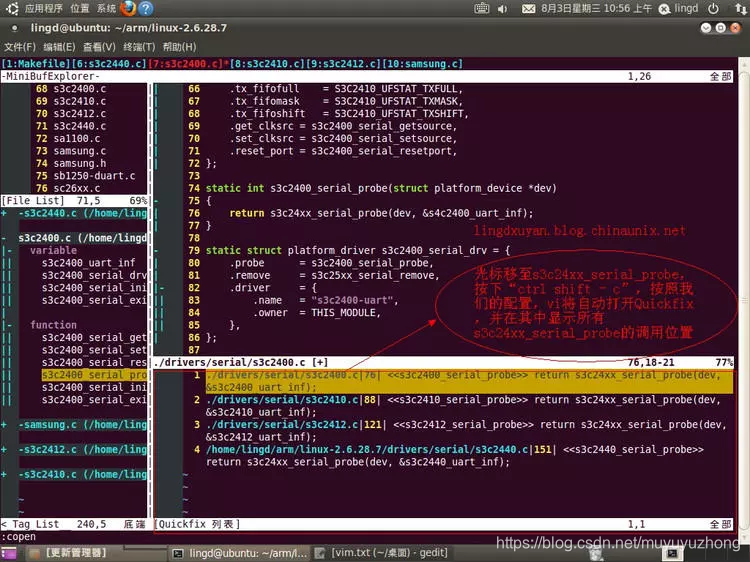
Task: Click the terminal icon at bottom-right panel
Action: [x=672, y=554]
